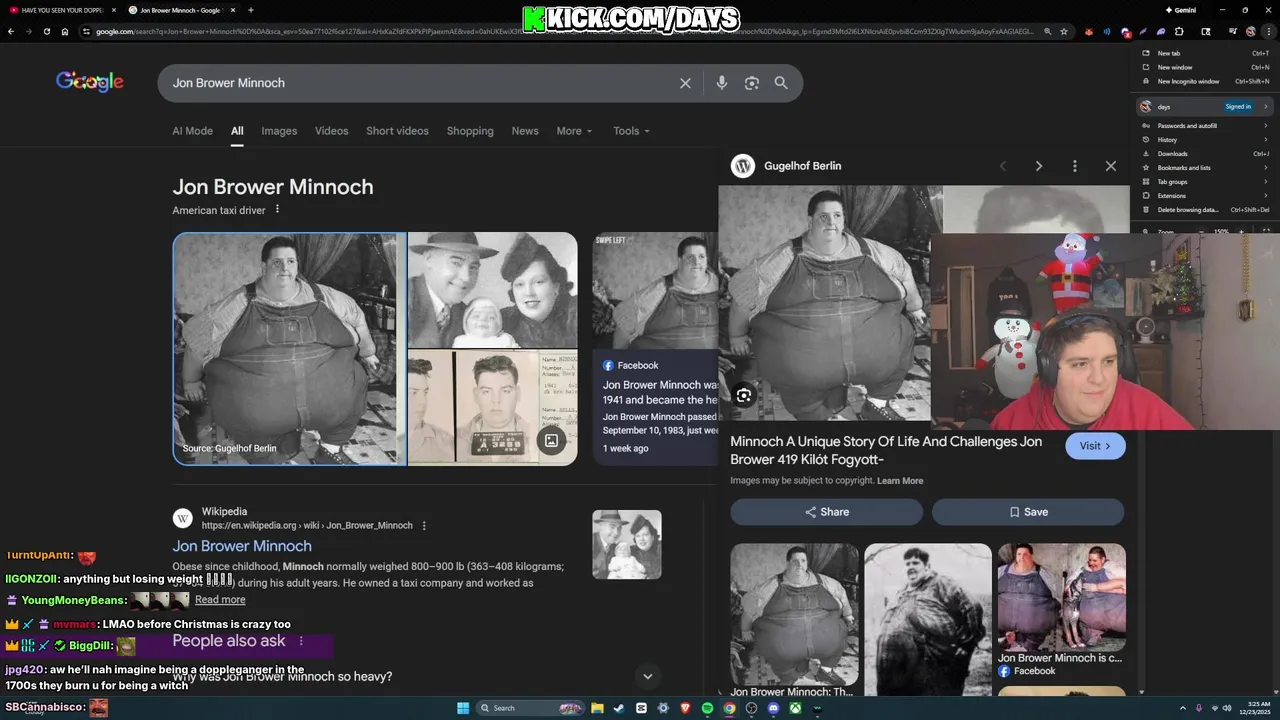The height and width of the screenshot is (720, 1280).
Task: Click the magnifier search submit icon
Action: [781, 83]
